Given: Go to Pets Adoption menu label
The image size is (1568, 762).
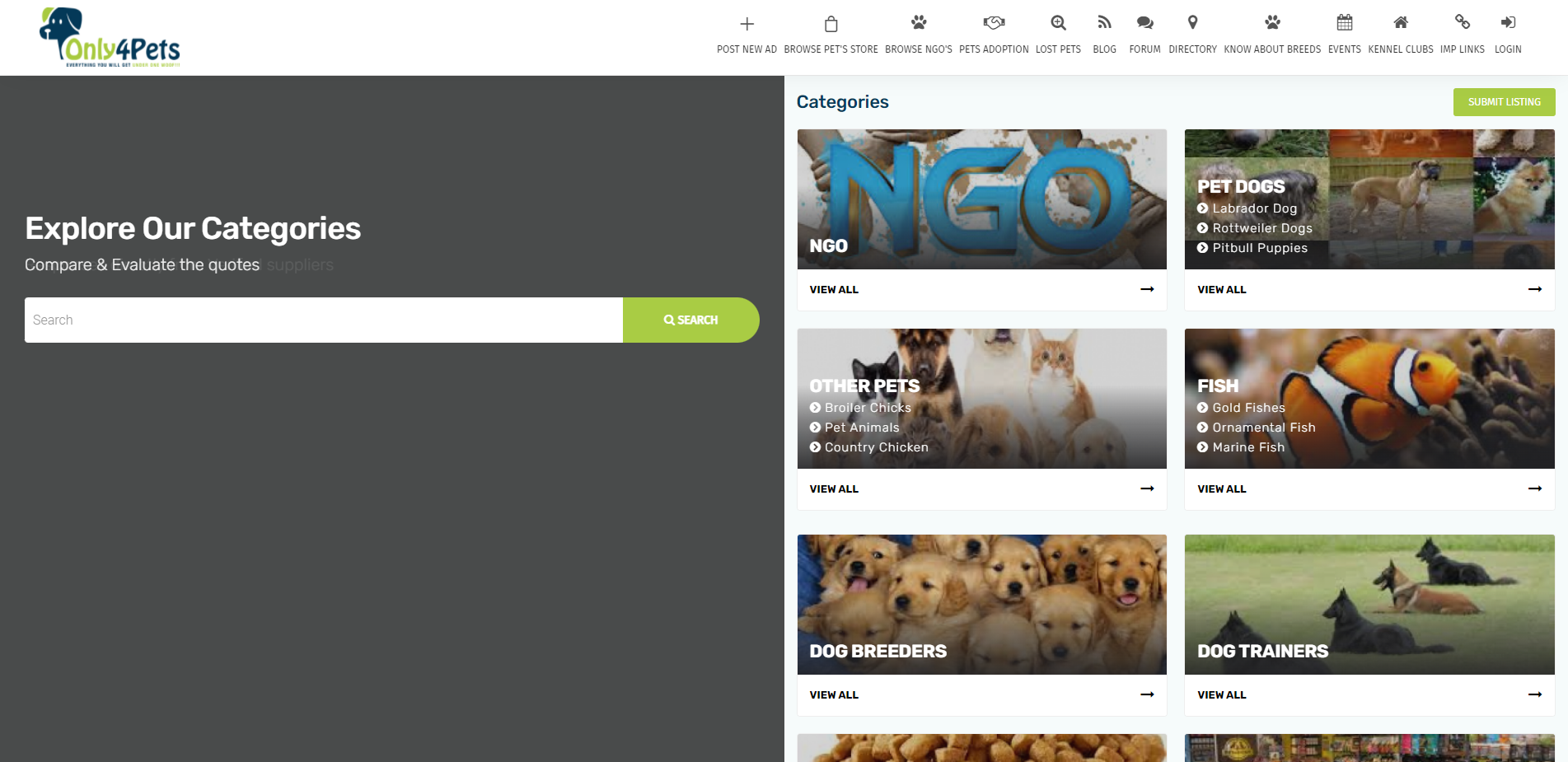Looking at the screenshot, I should pyautogui.click(x=994, y=49).
